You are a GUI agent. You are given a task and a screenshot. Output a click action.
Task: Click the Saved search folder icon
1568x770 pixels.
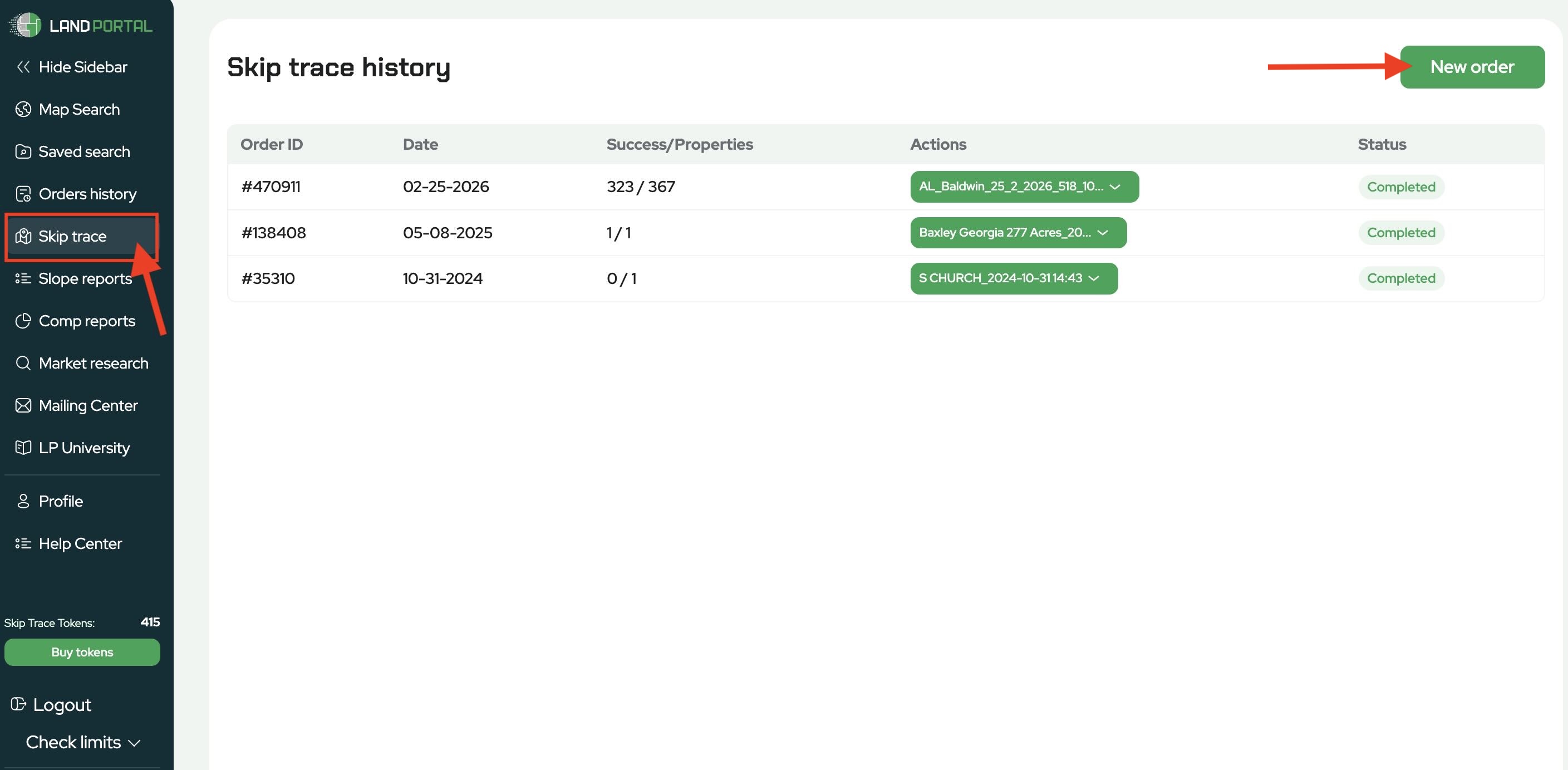tap(23, 151)
